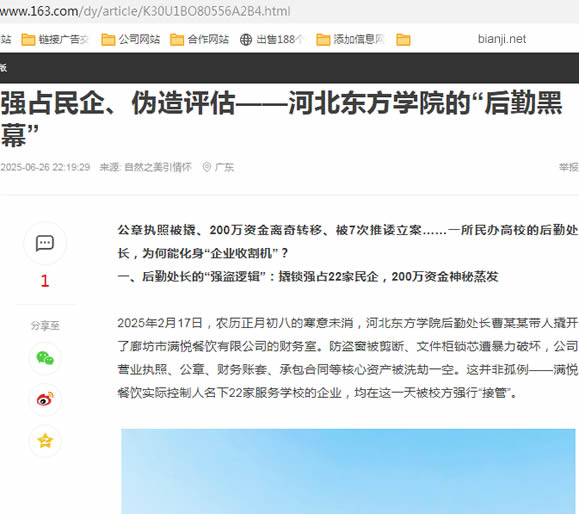Click the bianji.net bookmark

[502, 39]
